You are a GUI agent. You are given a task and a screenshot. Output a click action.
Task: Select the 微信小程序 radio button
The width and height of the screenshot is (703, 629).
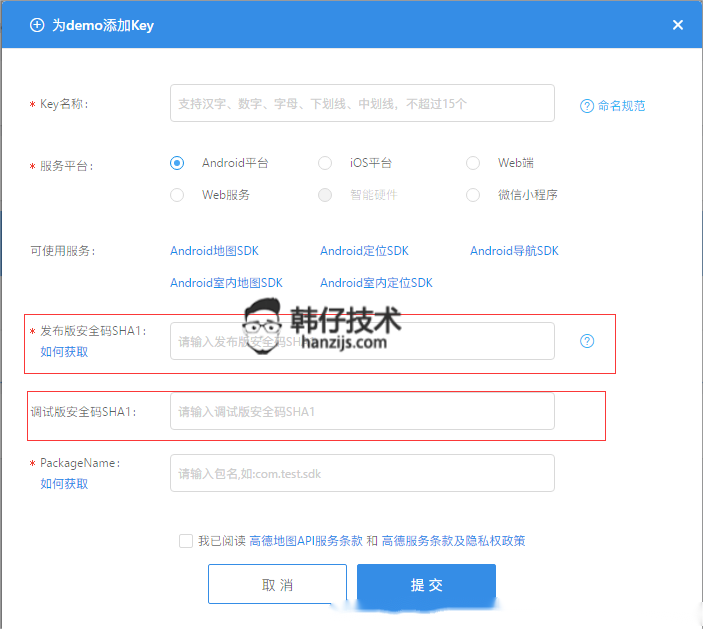point(473,195)
